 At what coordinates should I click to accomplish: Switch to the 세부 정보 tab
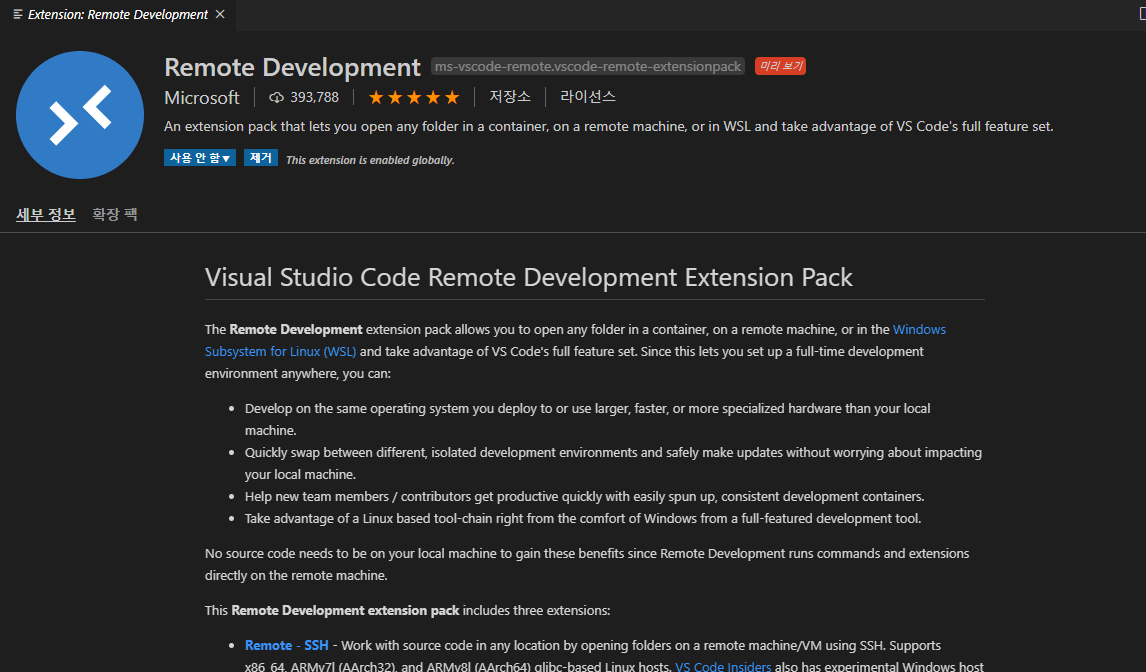click(46, 214)
